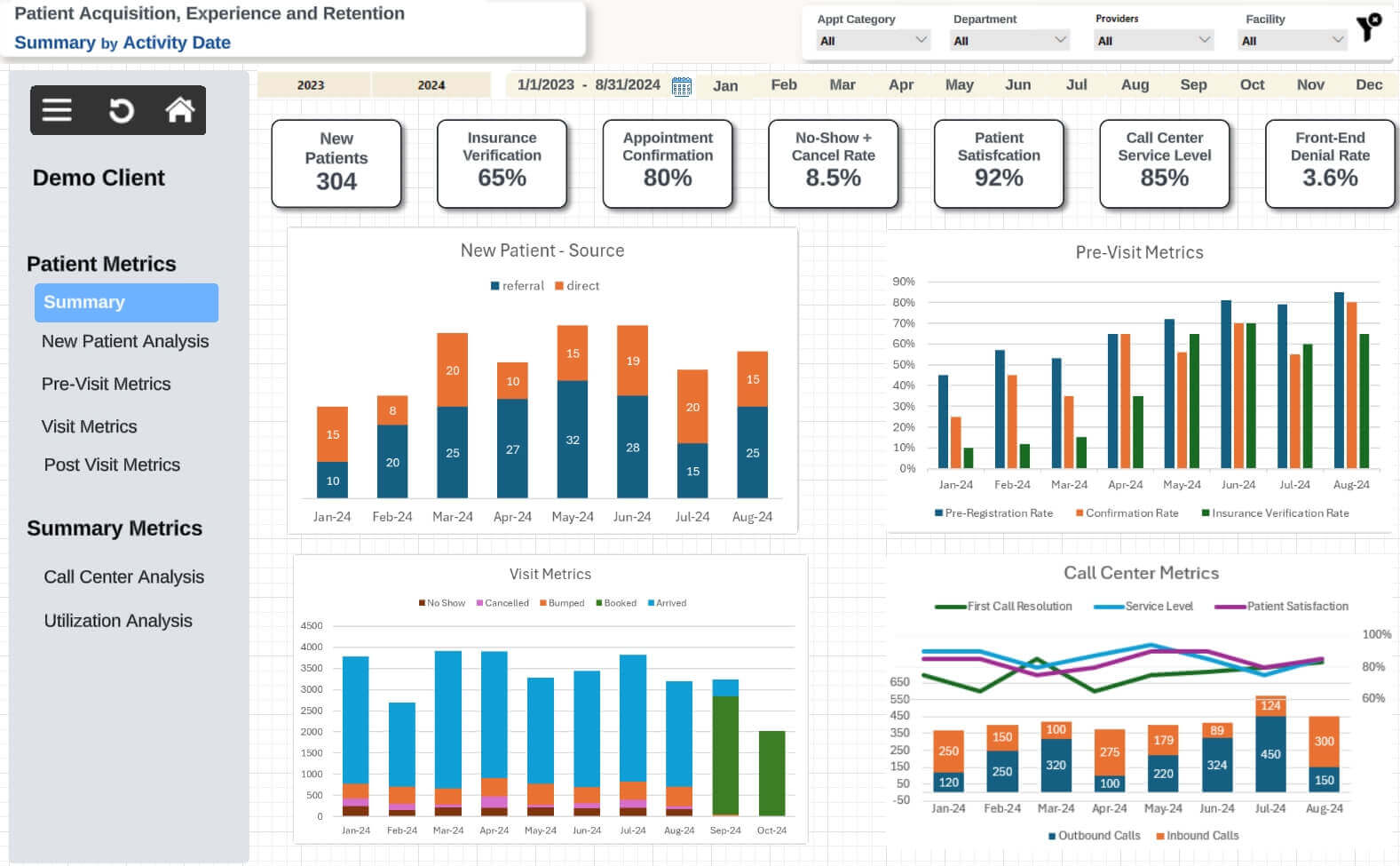Open the Providers dropdown
1400x866 pixels.
(x=1153, y=40)
